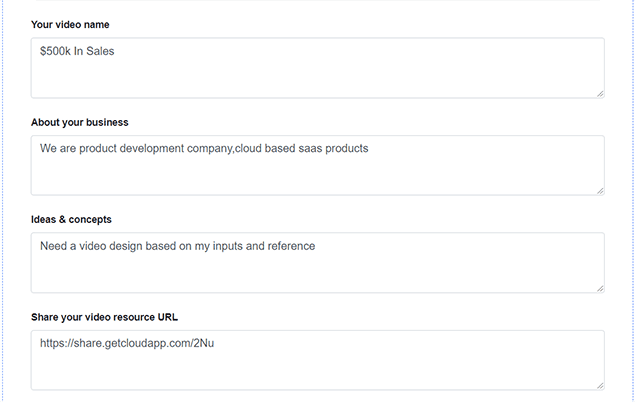
Task: Click resize handle of video resource URL box
Action: click(x=600, y=385)
